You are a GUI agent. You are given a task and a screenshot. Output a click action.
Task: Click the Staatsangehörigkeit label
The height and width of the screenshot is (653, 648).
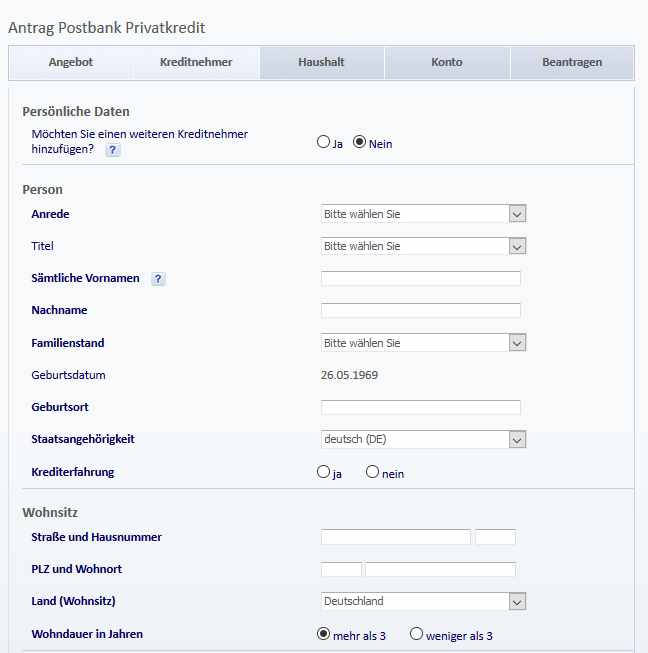pyautogui.click(x=83, y=439)
